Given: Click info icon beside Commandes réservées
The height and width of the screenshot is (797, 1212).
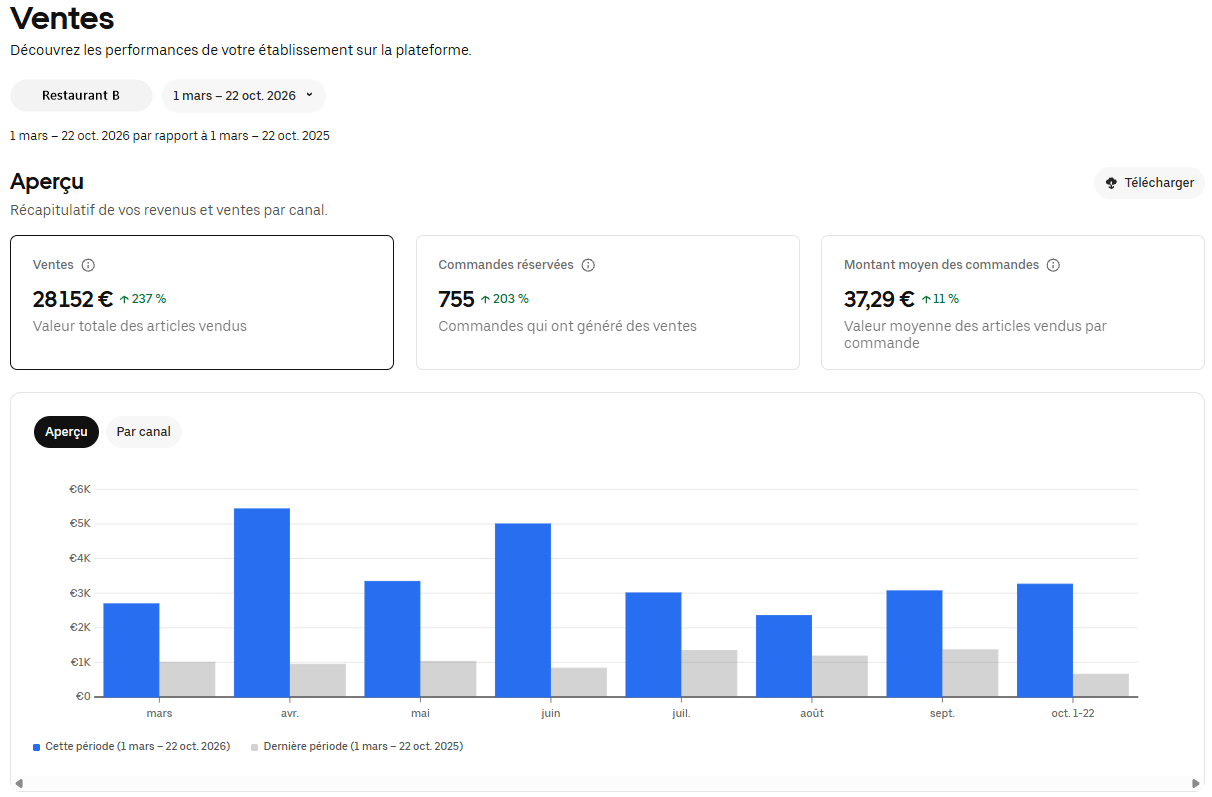Looking at the screenshot, I should tap(588, 265).
